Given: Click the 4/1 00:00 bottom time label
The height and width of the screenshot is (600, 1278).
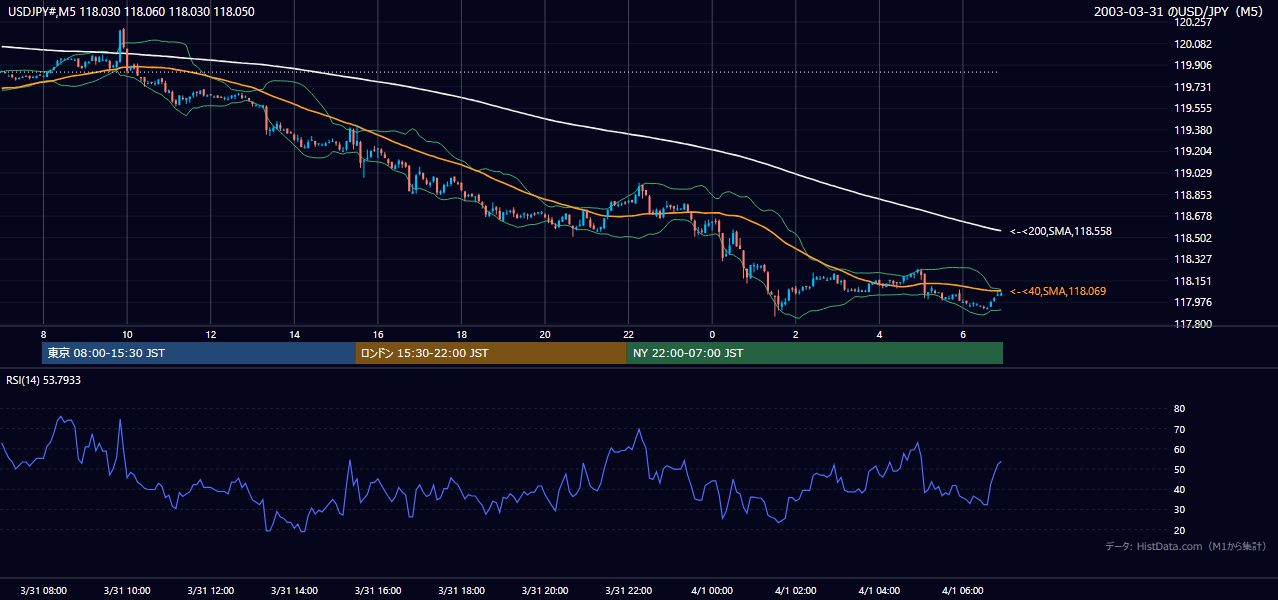Looking at the screenshot, I should point(712,591).
